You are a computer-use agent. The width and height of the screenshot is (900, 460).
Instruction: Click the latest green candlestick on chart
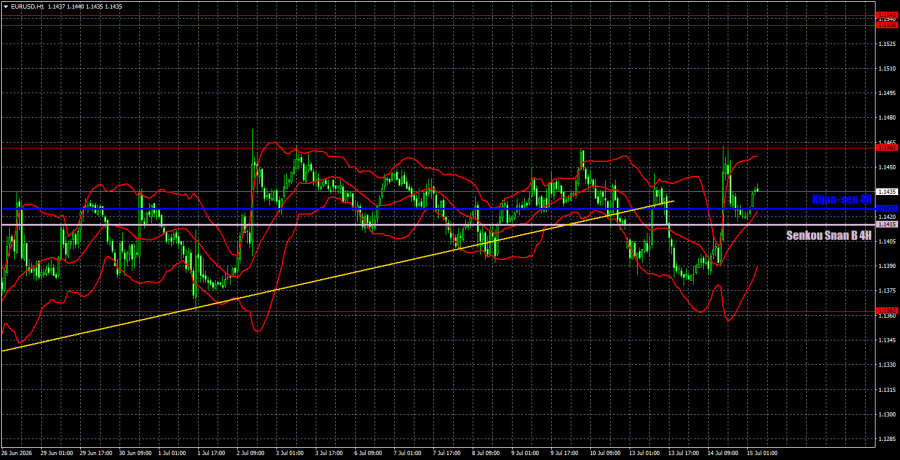pos(757,188)
